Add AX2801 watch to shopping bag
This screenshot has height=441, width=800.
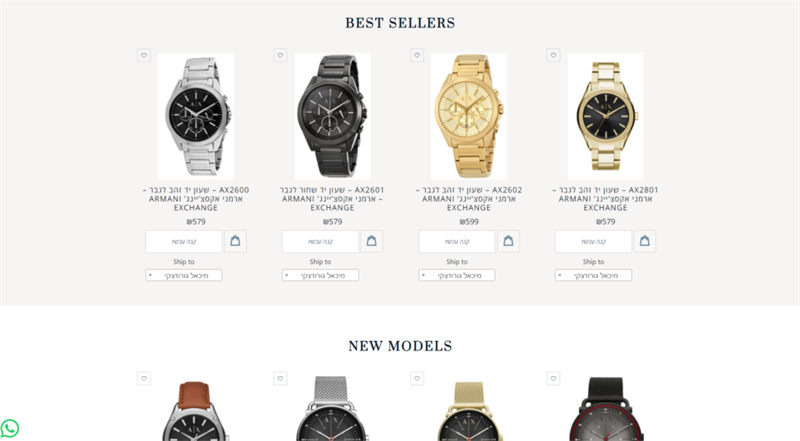(645, 241)
